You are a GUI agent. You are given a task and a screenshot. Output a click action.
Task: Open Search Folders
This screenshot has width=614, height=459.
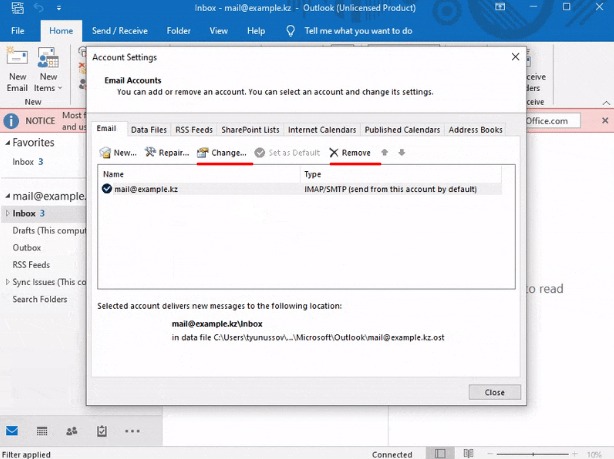click(x=40, y=299)
